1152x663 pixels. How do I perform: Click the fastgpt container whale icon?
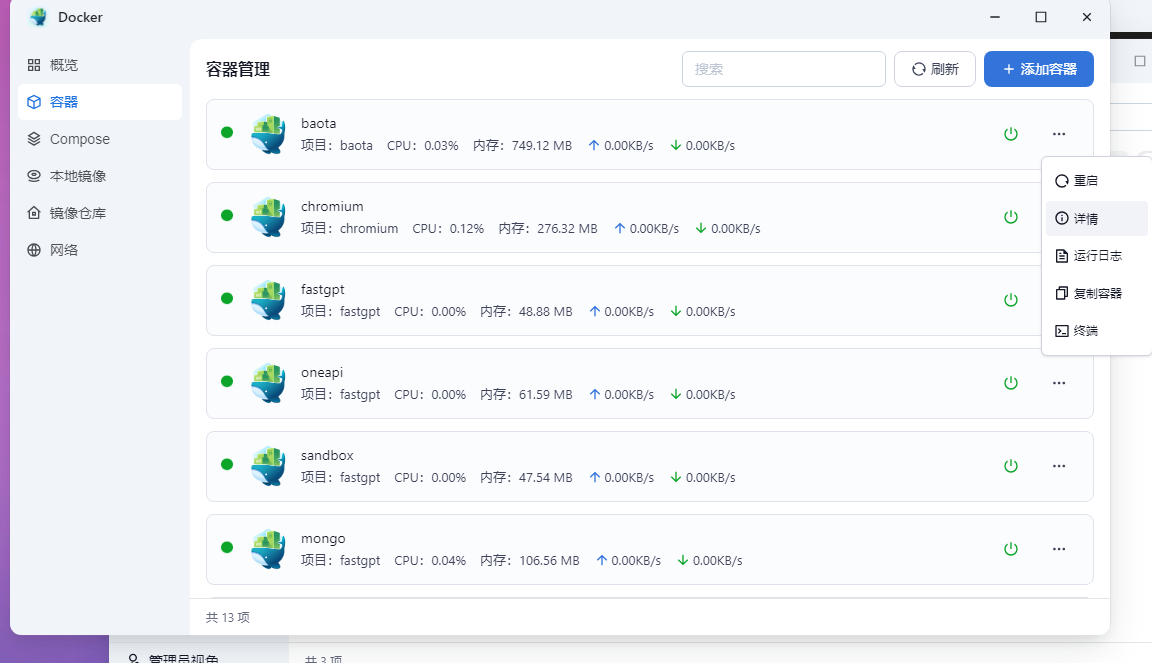(x=268, y=300)
